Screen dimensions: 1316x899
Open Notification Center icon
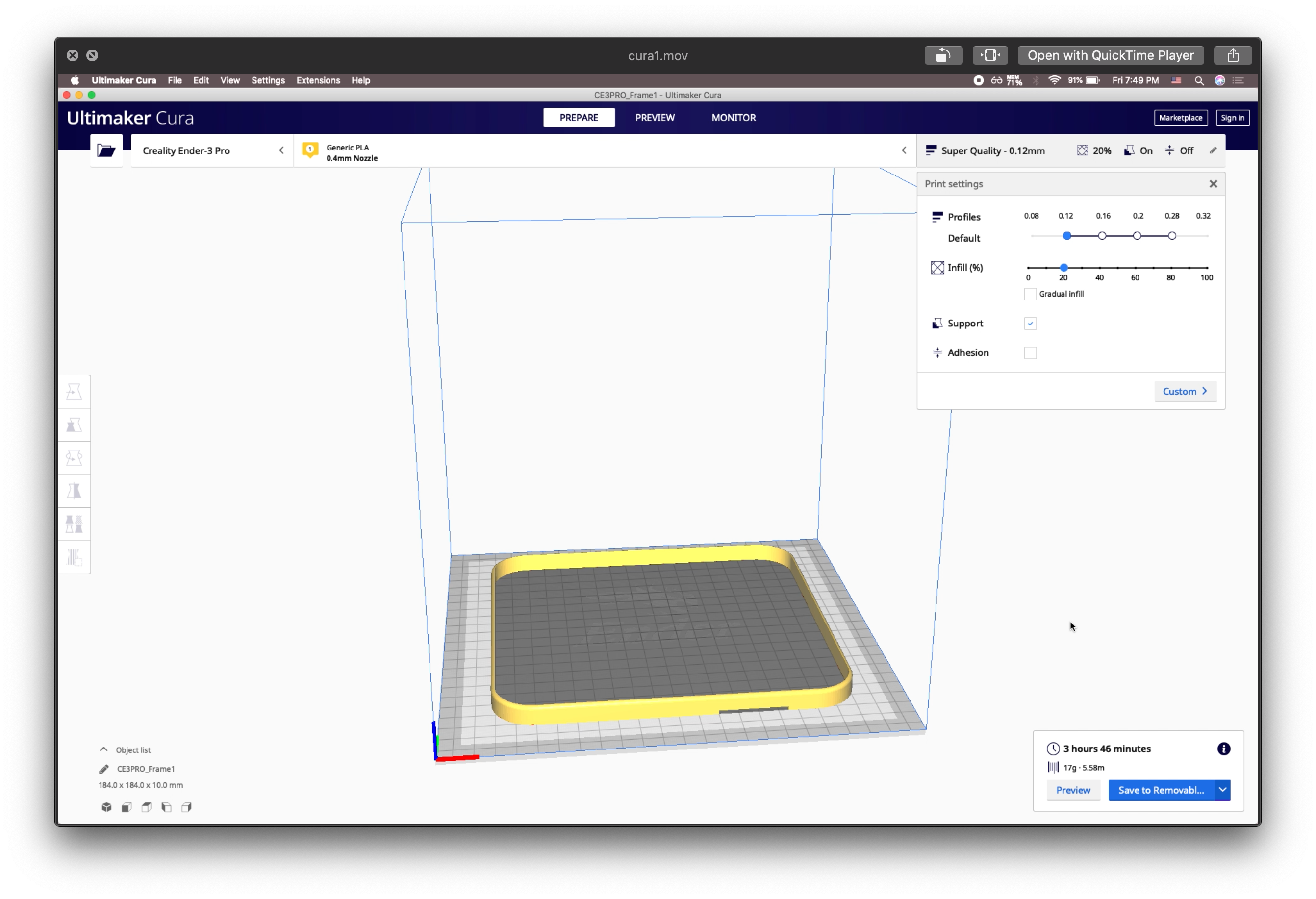point(1239,80)
